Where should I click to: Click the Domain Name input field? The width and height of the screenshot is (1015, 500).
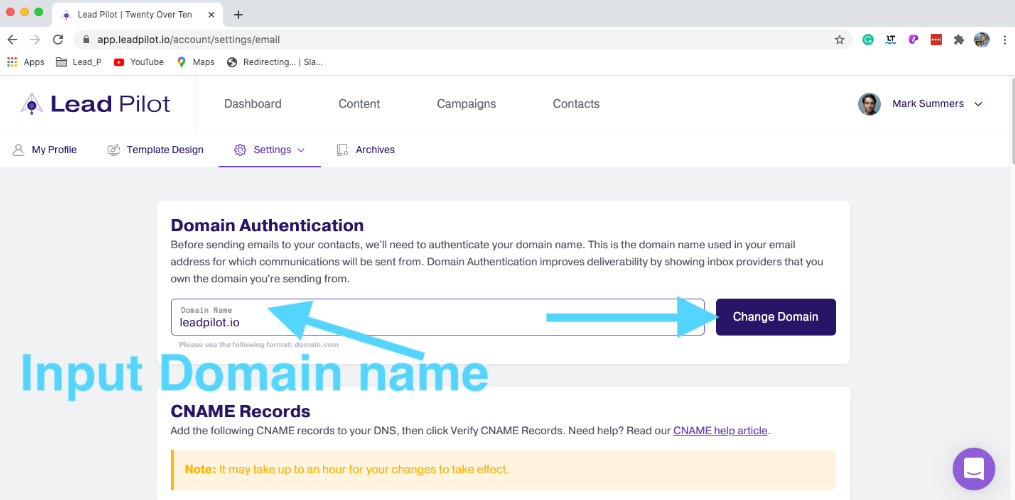[438, 317]
